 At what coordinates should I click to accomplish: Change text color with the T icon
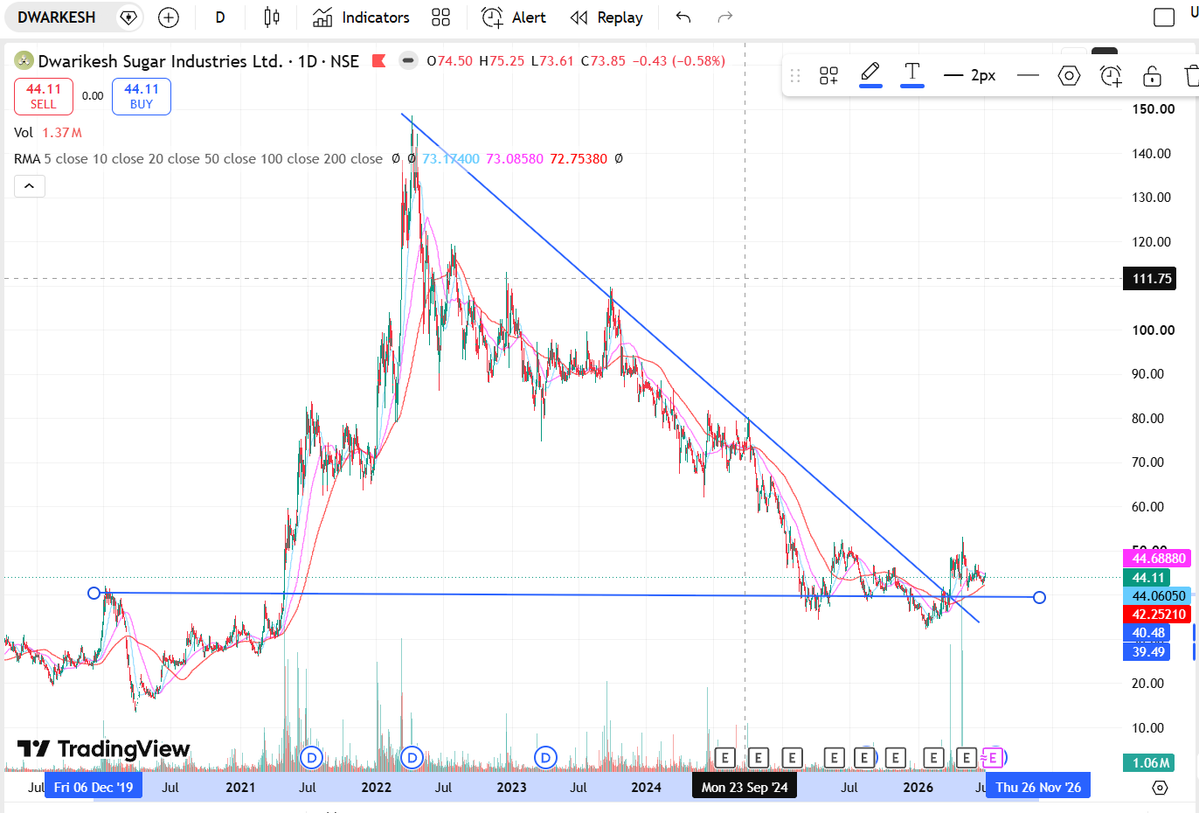[x=911, y=74]
